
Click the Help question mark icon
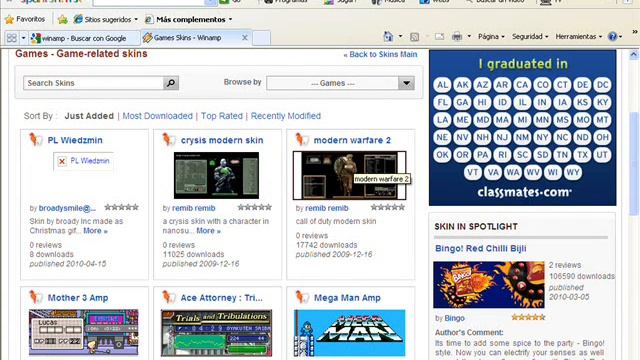[612, 36]
